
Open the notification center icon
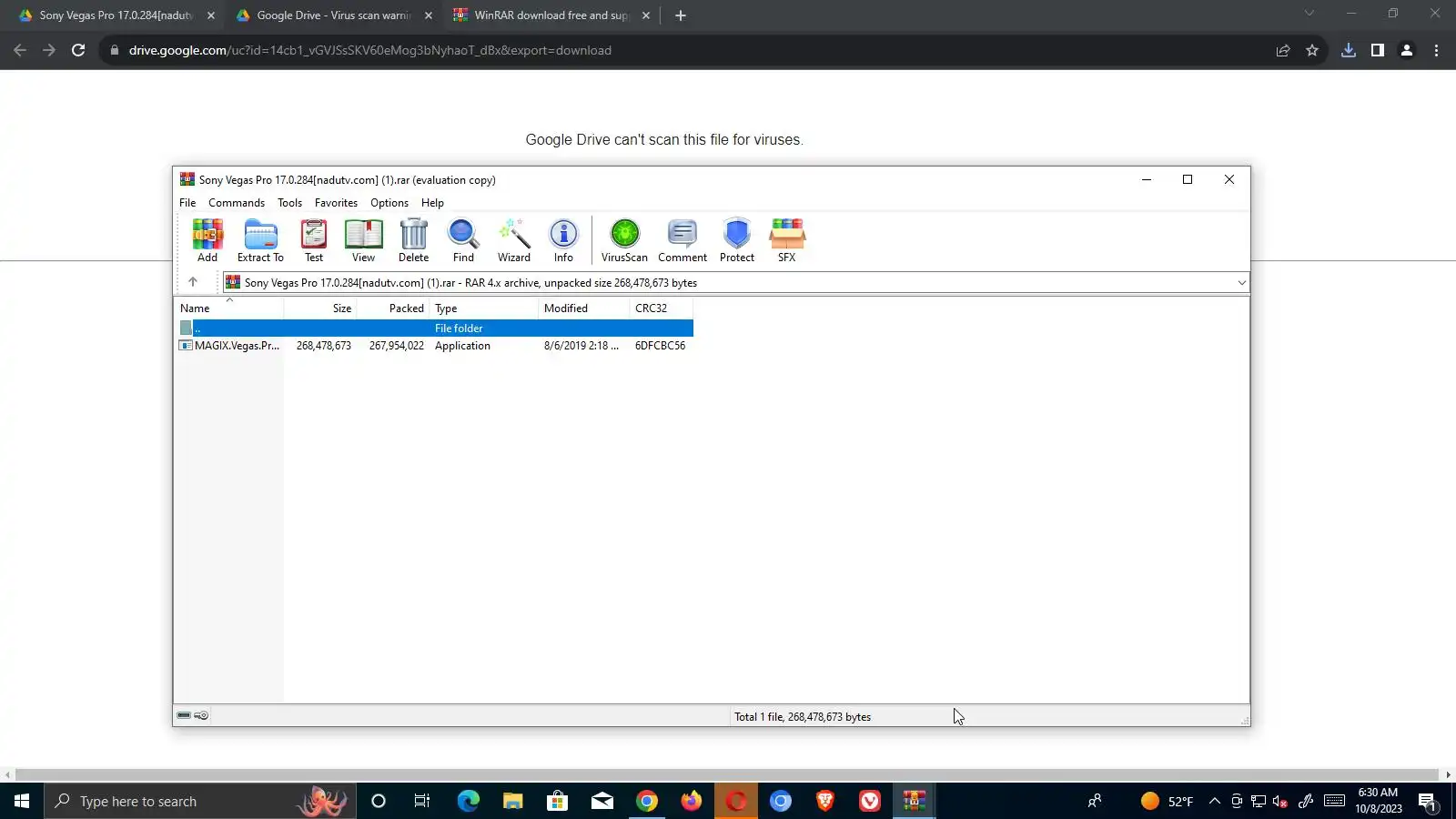[x=1427, y=802]
